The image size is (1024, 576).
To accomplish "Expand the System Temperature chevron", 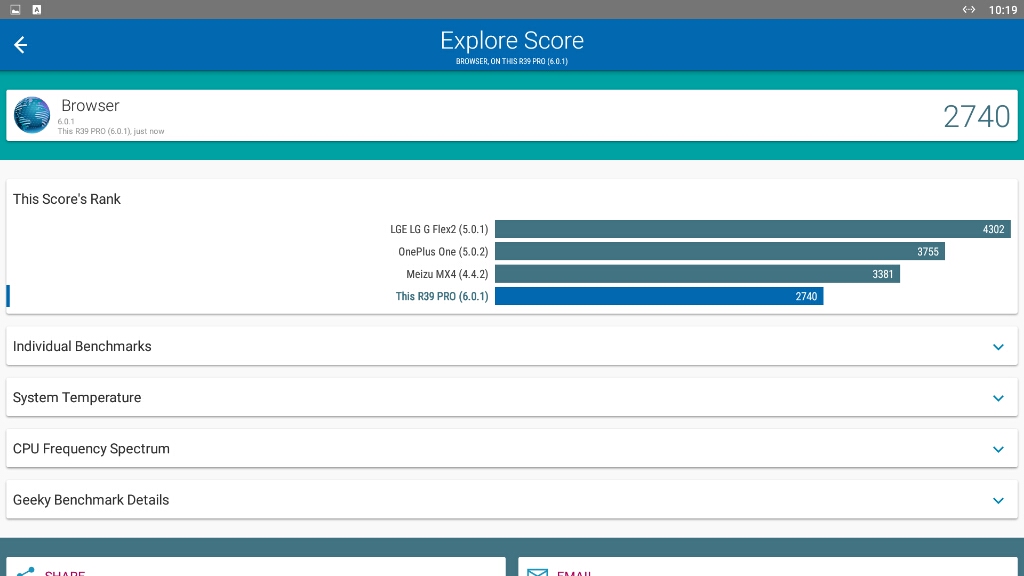I will coord(998,398).
